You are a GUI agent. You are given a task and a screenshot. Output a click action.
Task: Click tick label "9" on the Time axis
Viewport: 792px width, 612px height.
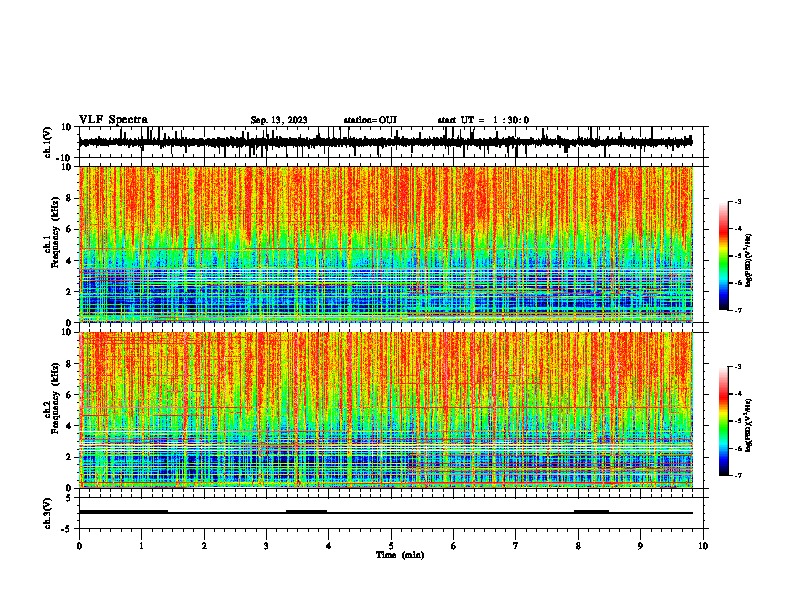640,546
